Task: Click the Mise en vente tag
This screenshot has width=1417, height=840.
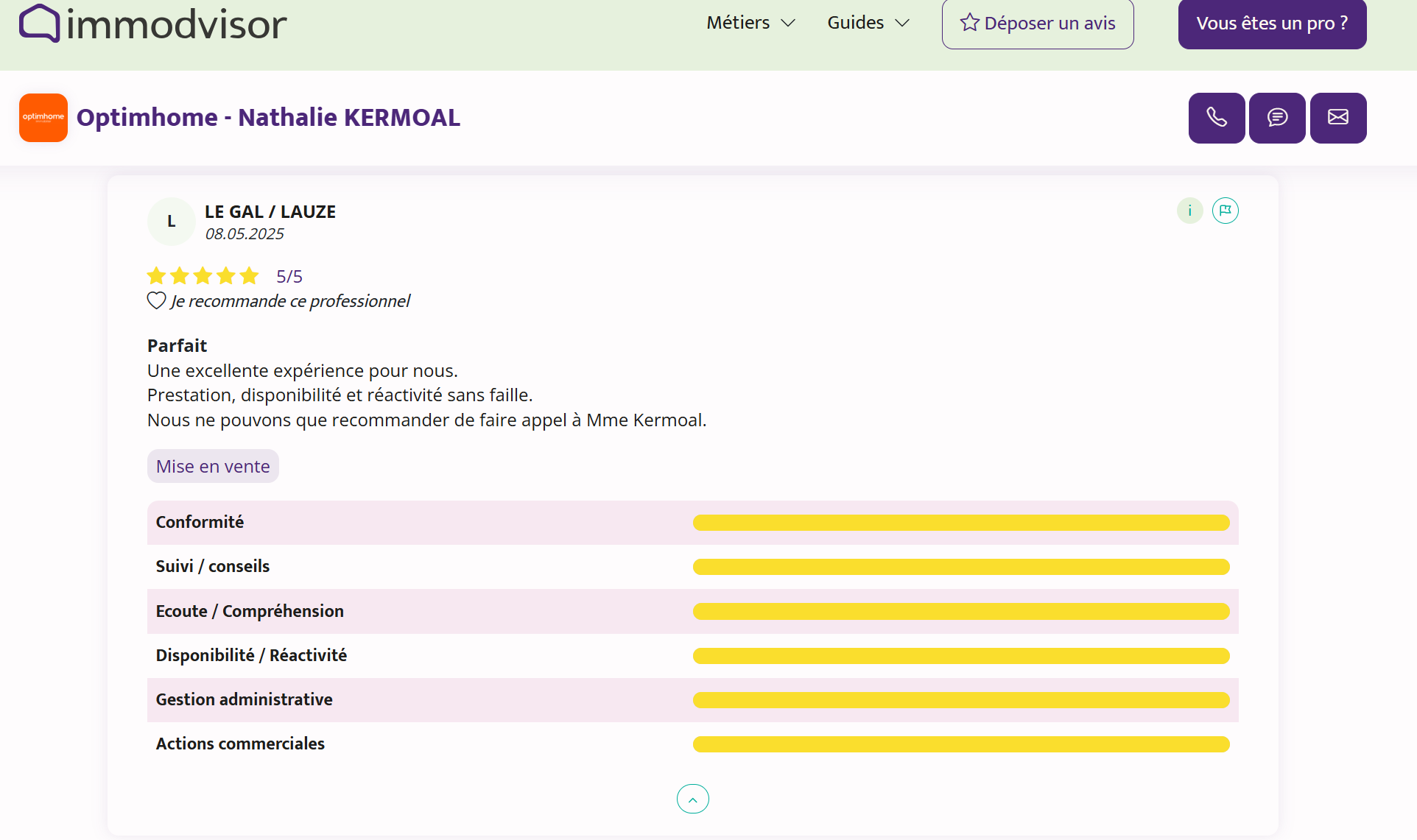Action: (x=213, y=466)
